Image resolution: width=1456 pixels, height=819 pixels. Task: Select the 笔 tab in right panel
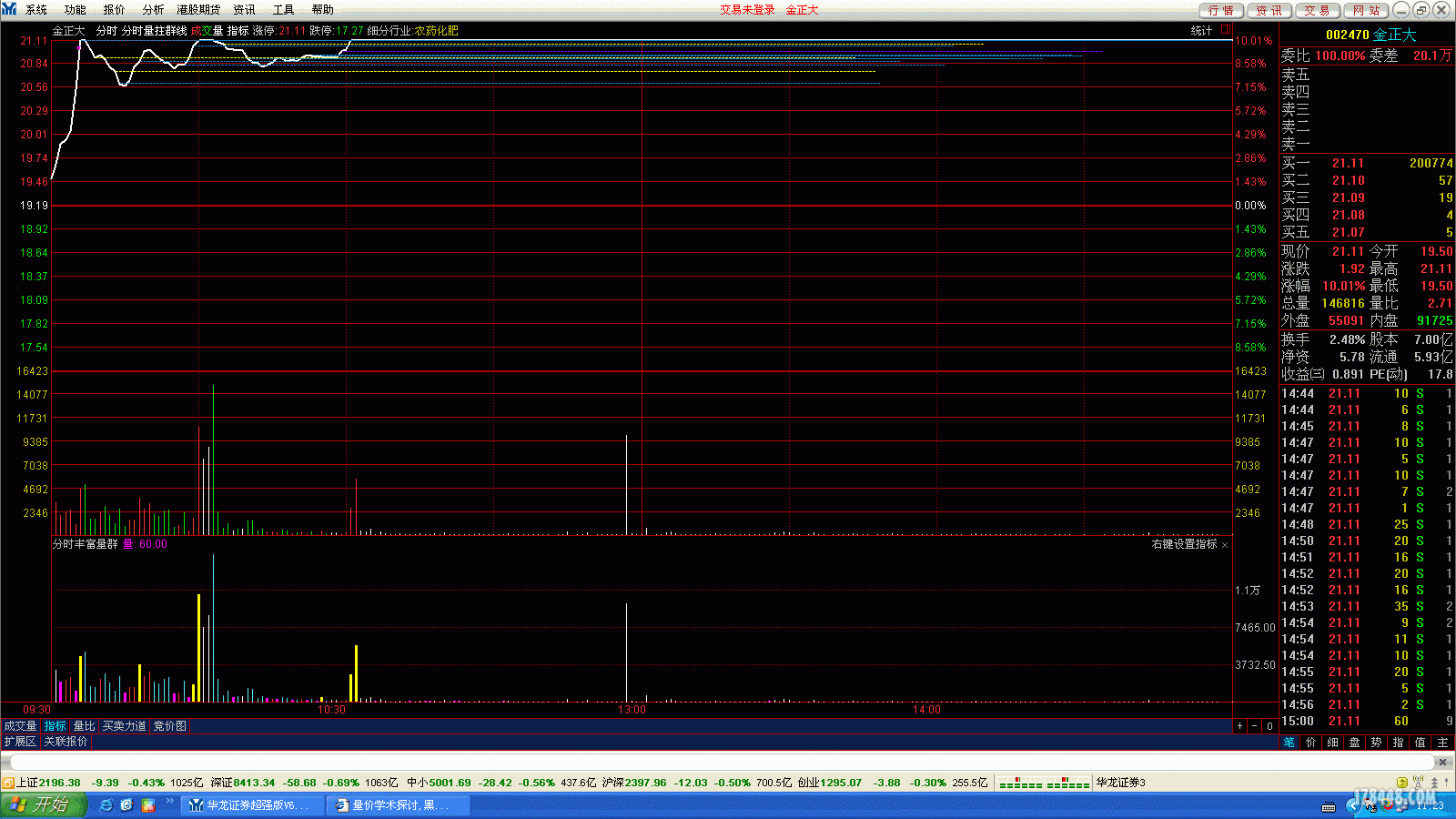tap(1289, 743)
